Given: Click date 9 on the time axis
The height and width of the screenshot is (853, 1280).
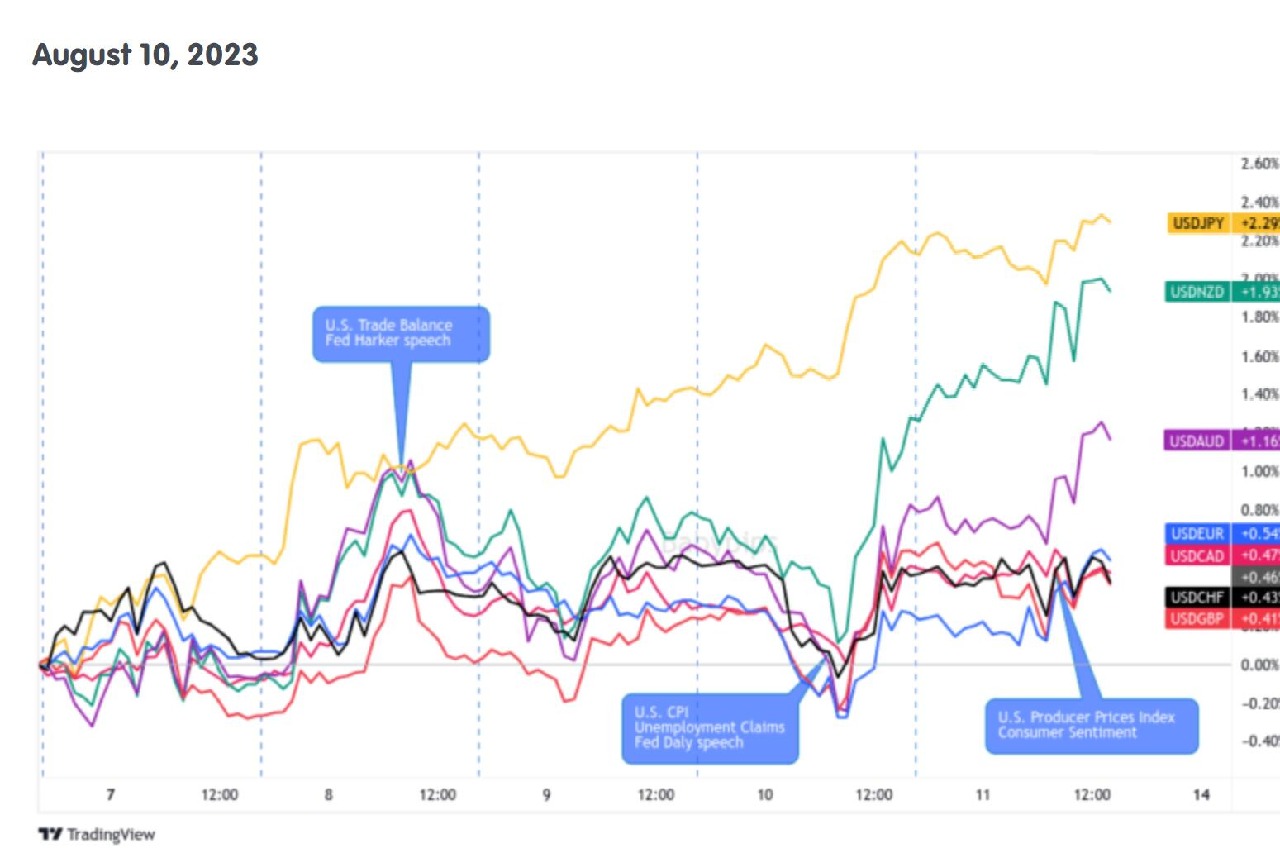Looking at the screenshot, I should (x=547, y=795).
